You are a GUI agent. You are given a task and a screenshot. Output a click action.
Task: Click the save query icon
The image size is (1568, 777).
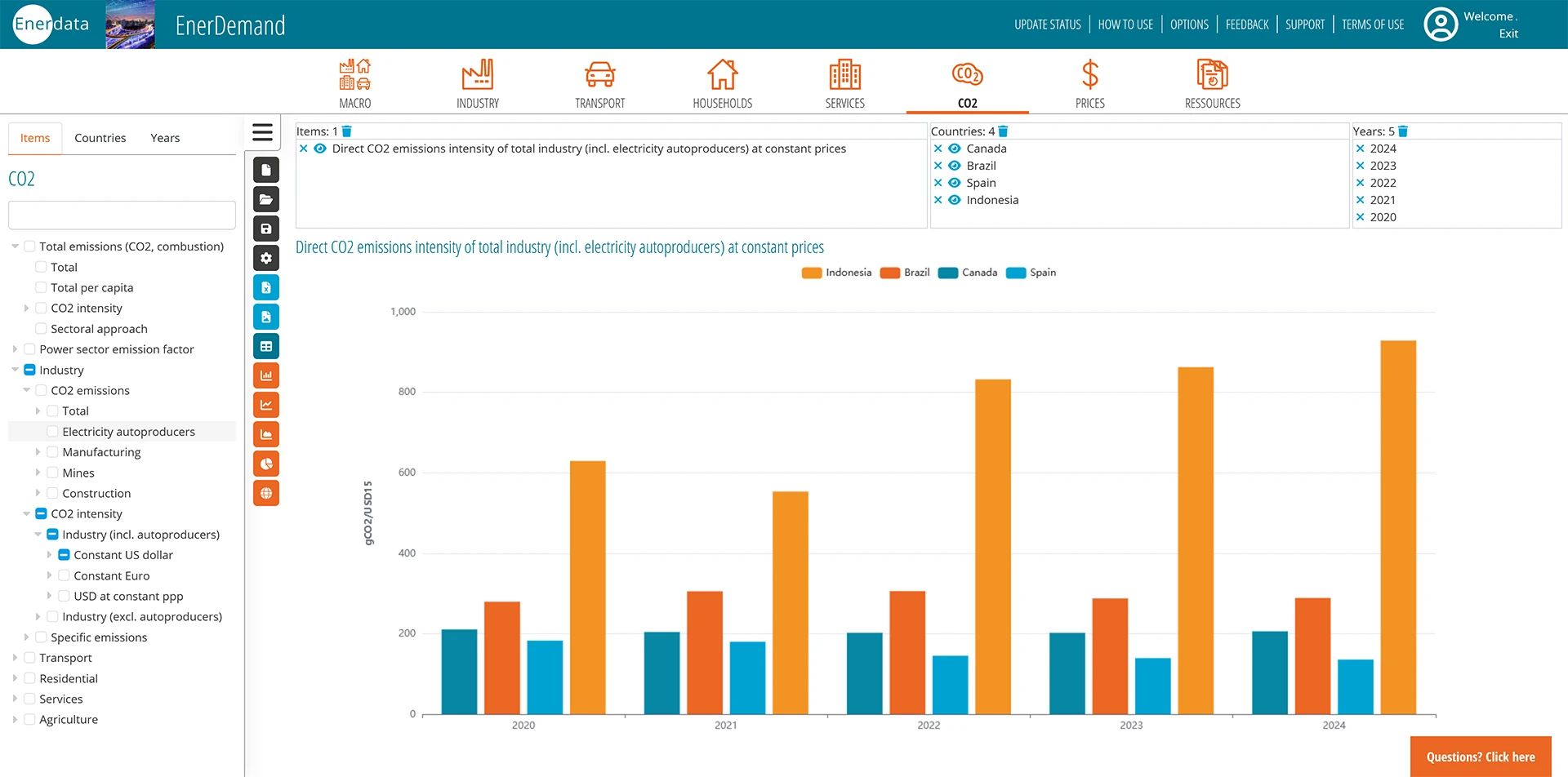[266, 229]
